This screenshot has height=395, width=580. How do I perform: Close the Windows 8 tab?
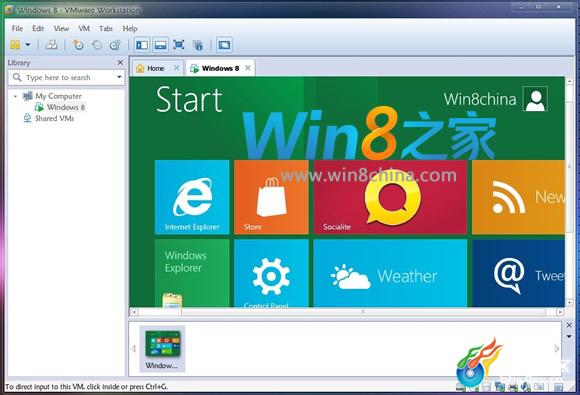[x=248, y=68]
